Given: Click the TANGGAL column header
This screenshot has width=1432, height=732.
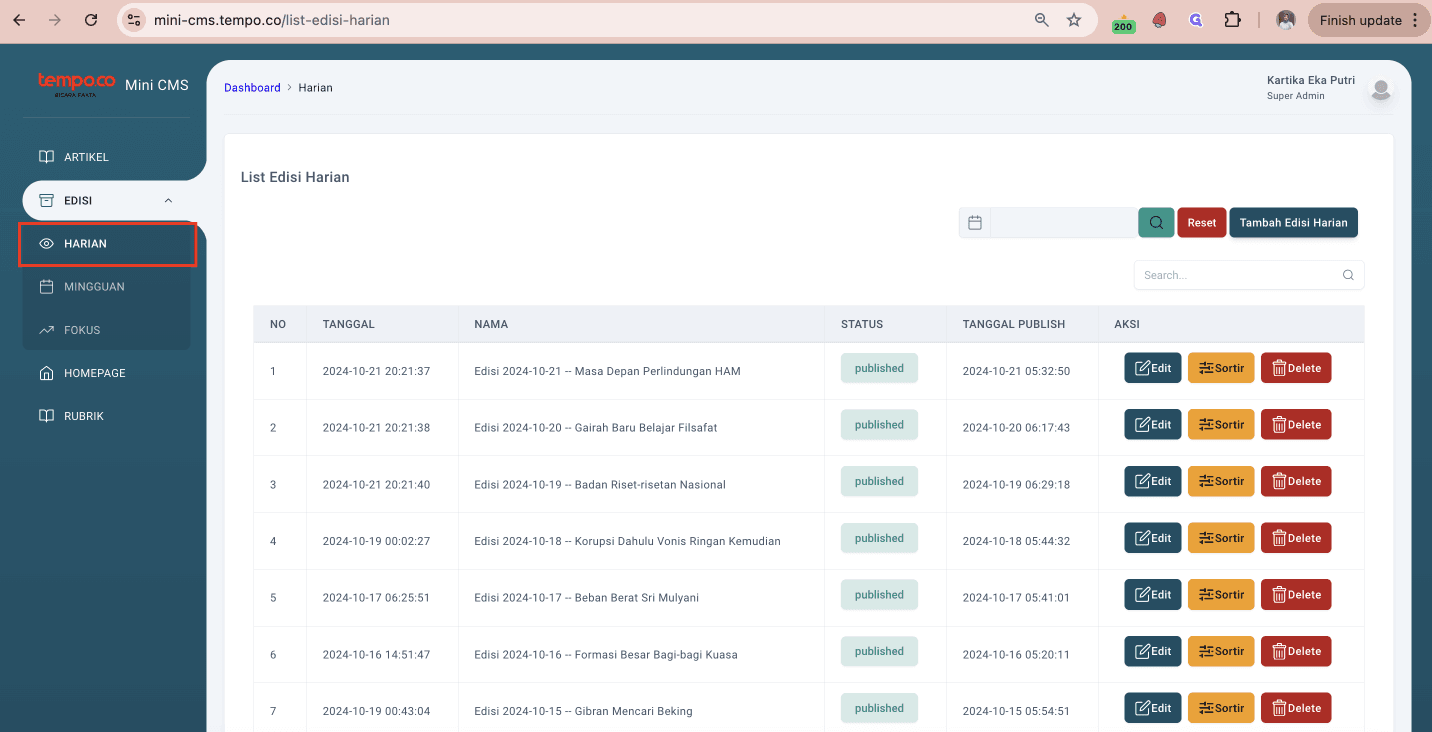Looking at the screenshot, I should [348, 324].
